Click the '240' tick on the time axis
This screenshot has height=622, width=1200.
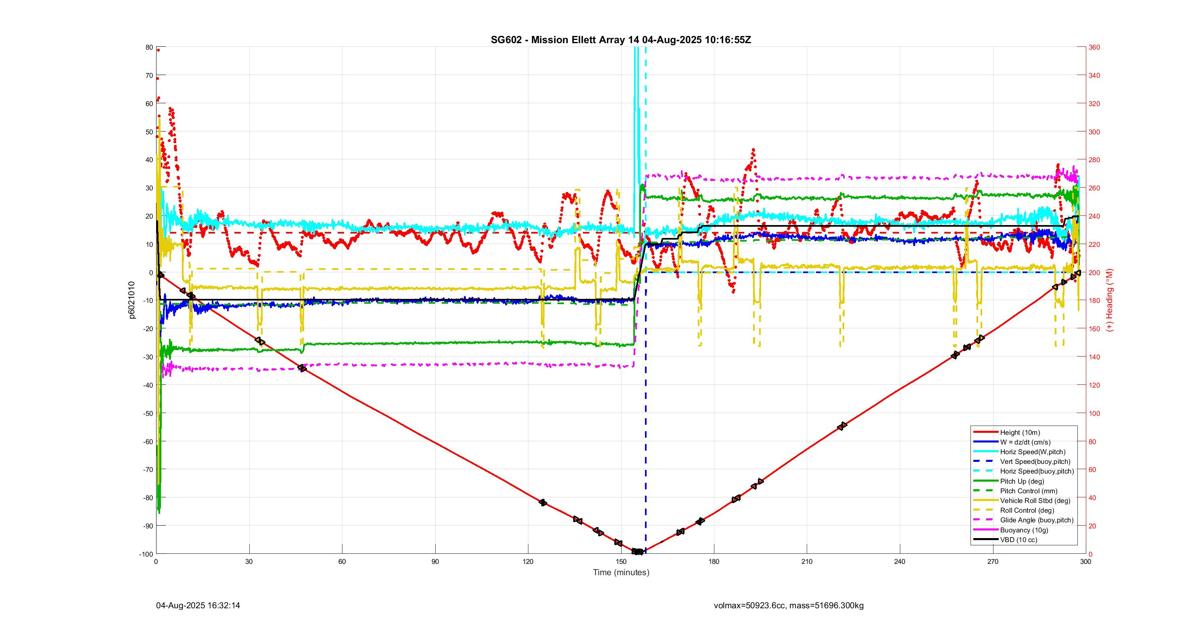(x=900, y=562)
